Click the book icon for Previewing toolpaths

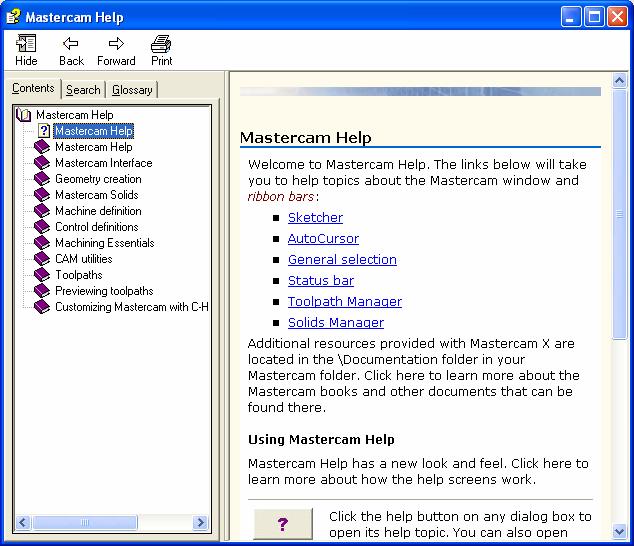coord(42,291)
